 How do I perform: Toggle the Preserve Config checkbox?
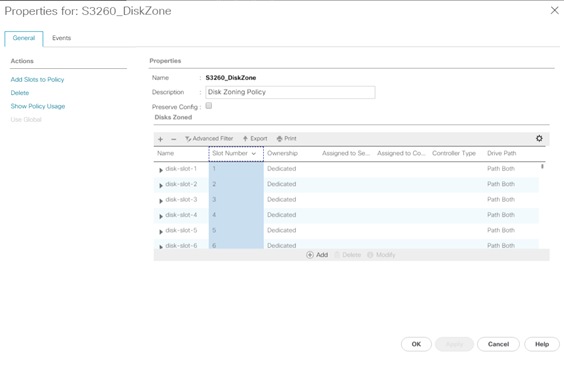pyautogui.click(x=209, y=106)
